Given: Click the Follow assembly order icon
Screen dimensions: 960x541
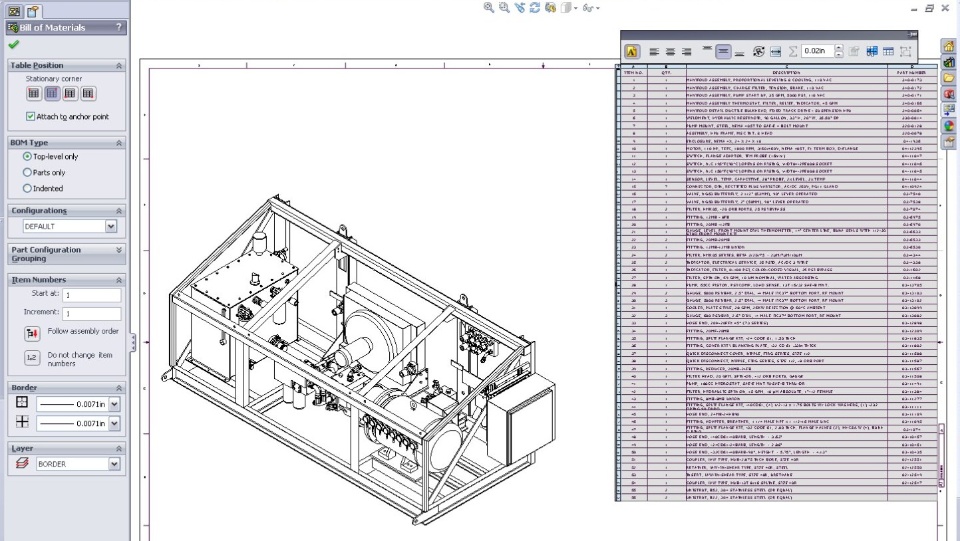Looking at the screenshot, I should (x=32, y=332).
